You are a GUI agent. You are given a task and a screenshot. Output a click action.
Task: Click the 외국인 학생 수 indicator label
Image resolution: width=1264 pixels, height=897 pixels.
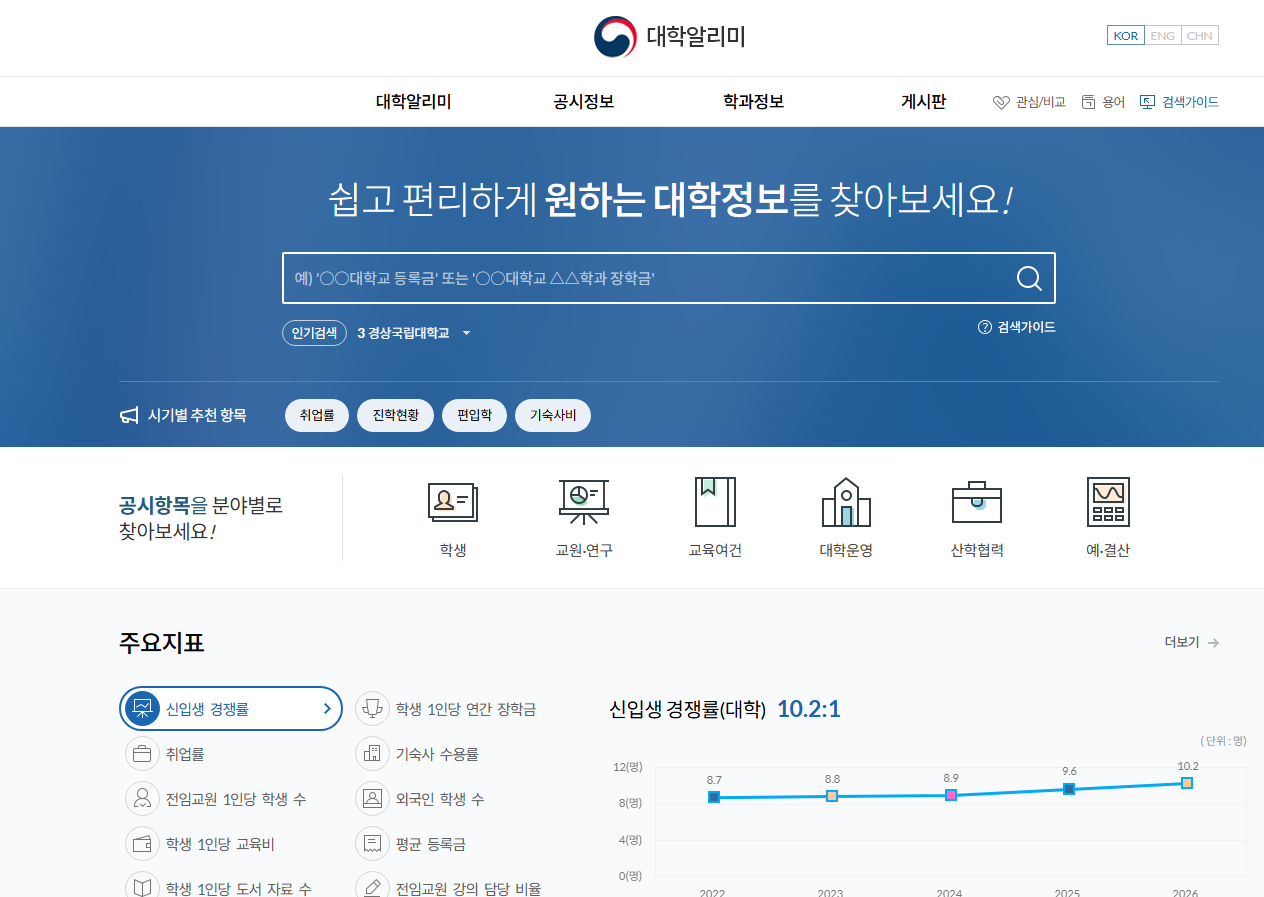(x=440, y=799)
